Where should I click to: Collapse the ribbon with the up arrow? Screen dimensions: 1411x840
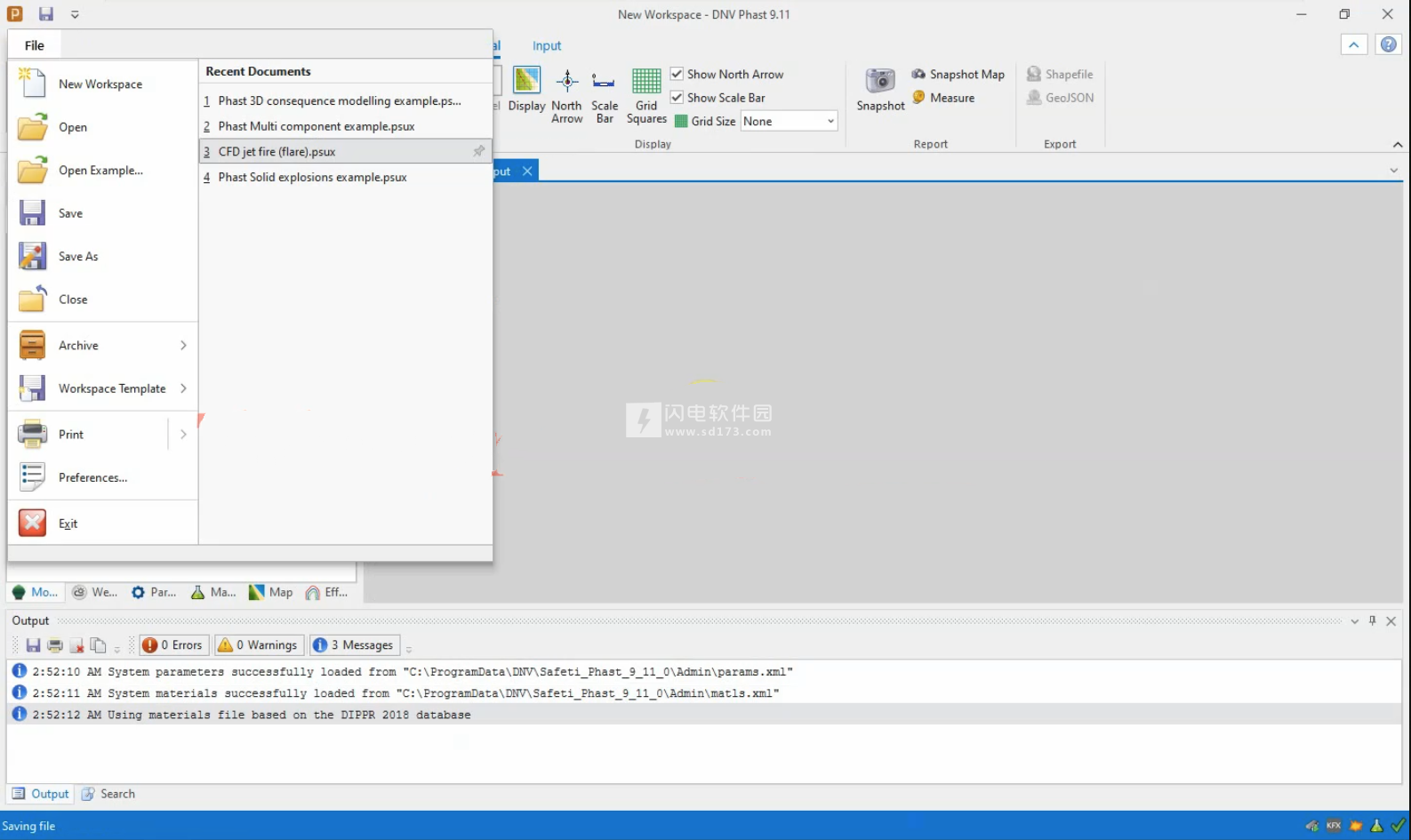pos(1353,44)
